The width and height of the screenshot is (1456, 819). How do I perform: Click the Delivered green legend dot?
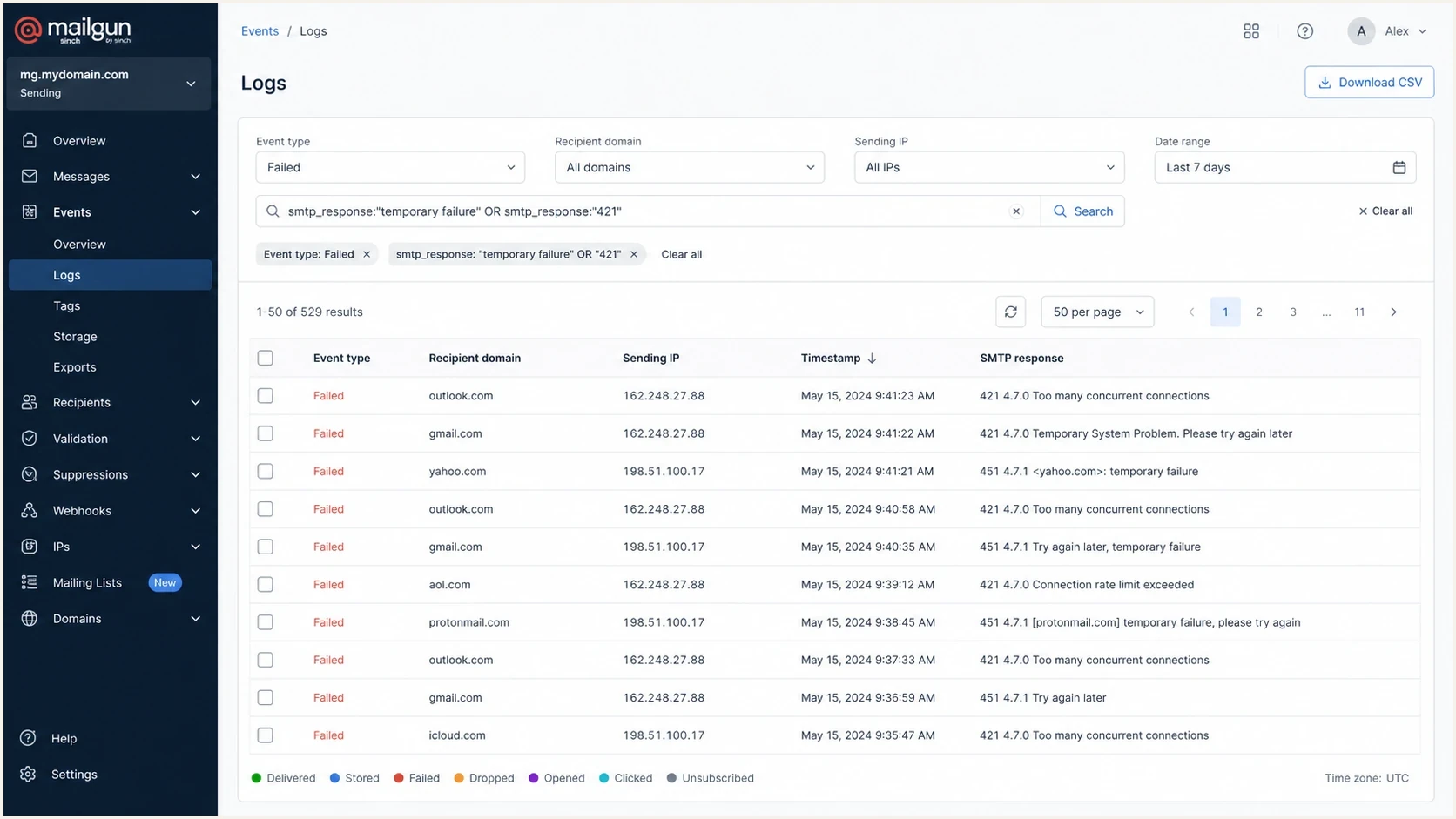click(x=256, y=778)
